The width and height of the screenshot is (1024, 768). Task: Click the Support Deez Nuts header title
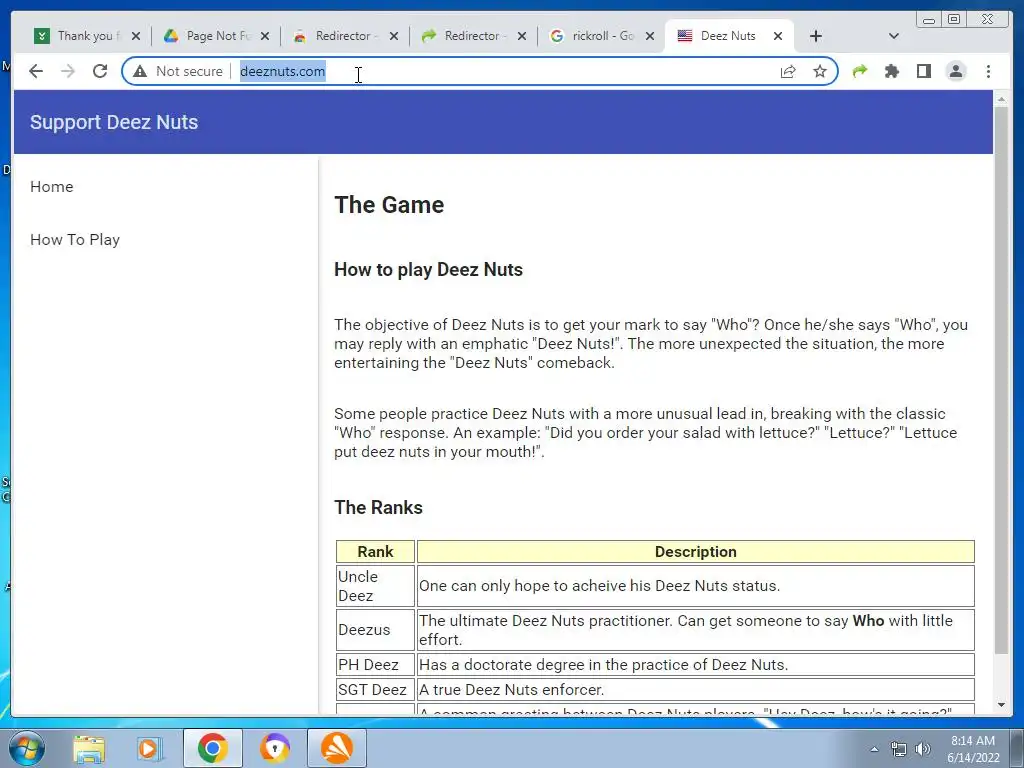[x=114, y=122]
